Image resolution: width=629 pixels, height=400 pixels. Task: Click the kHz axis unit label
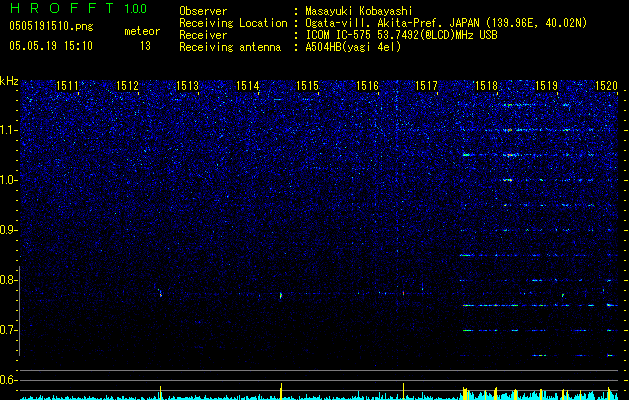pos(9,81)
